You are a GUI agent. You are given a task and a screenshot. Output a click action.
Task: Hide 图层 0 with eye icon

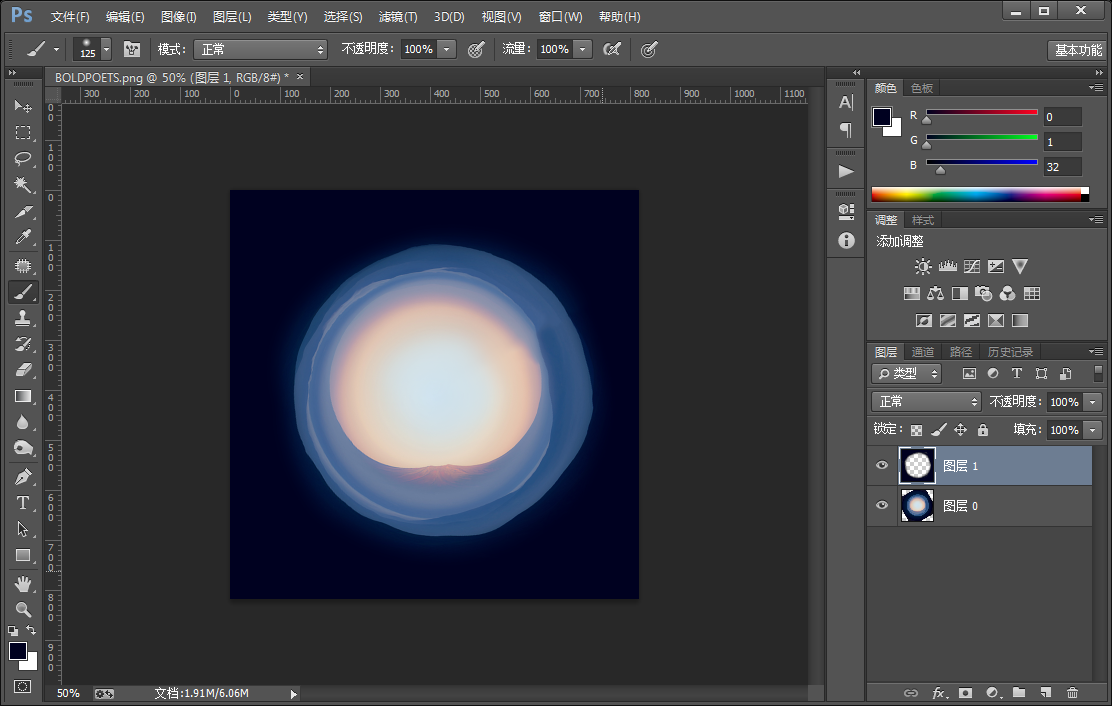(x=882, y=505)
